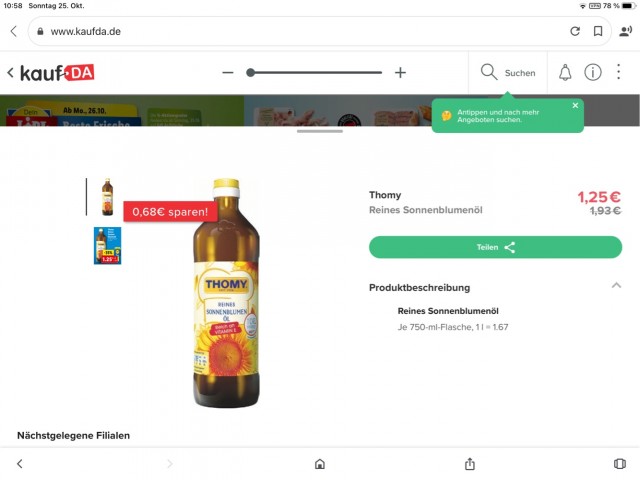
Task: Tap the '0,68€ sparen!' savings badge
Action: click(170, 212)
